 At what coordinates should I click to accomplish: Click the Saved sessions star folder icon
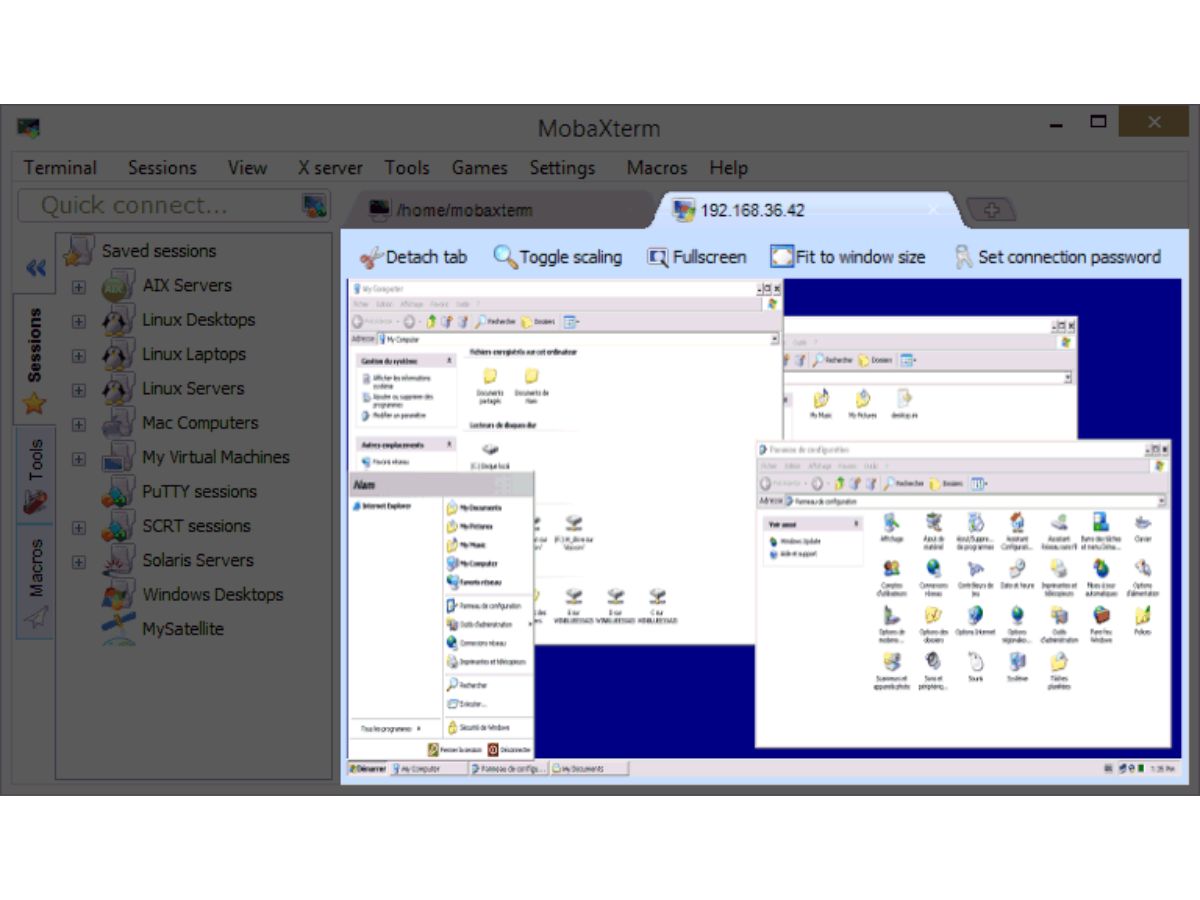pyautogui.click(x=79, y=251)
